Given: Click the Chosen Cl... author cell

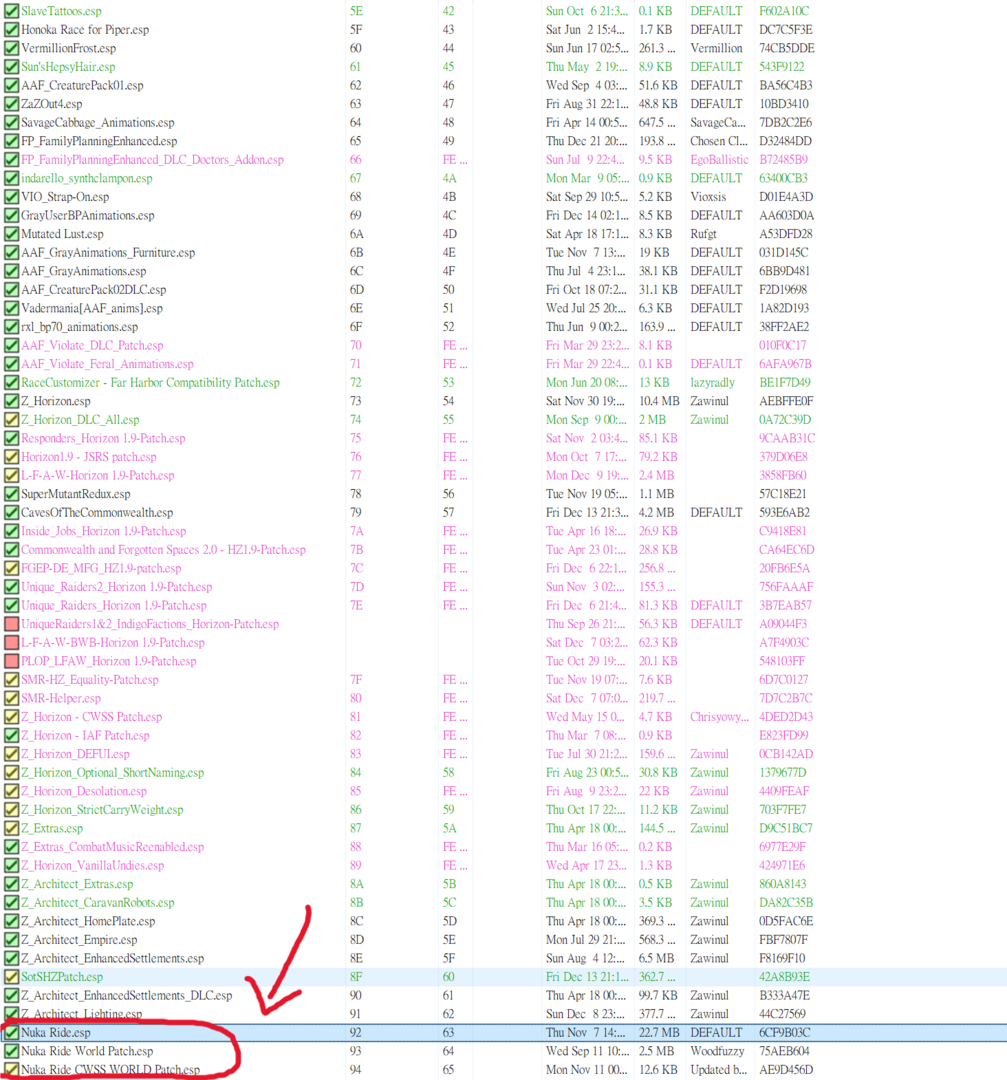Looking at the screenshot, I should [x=718, y=141].
